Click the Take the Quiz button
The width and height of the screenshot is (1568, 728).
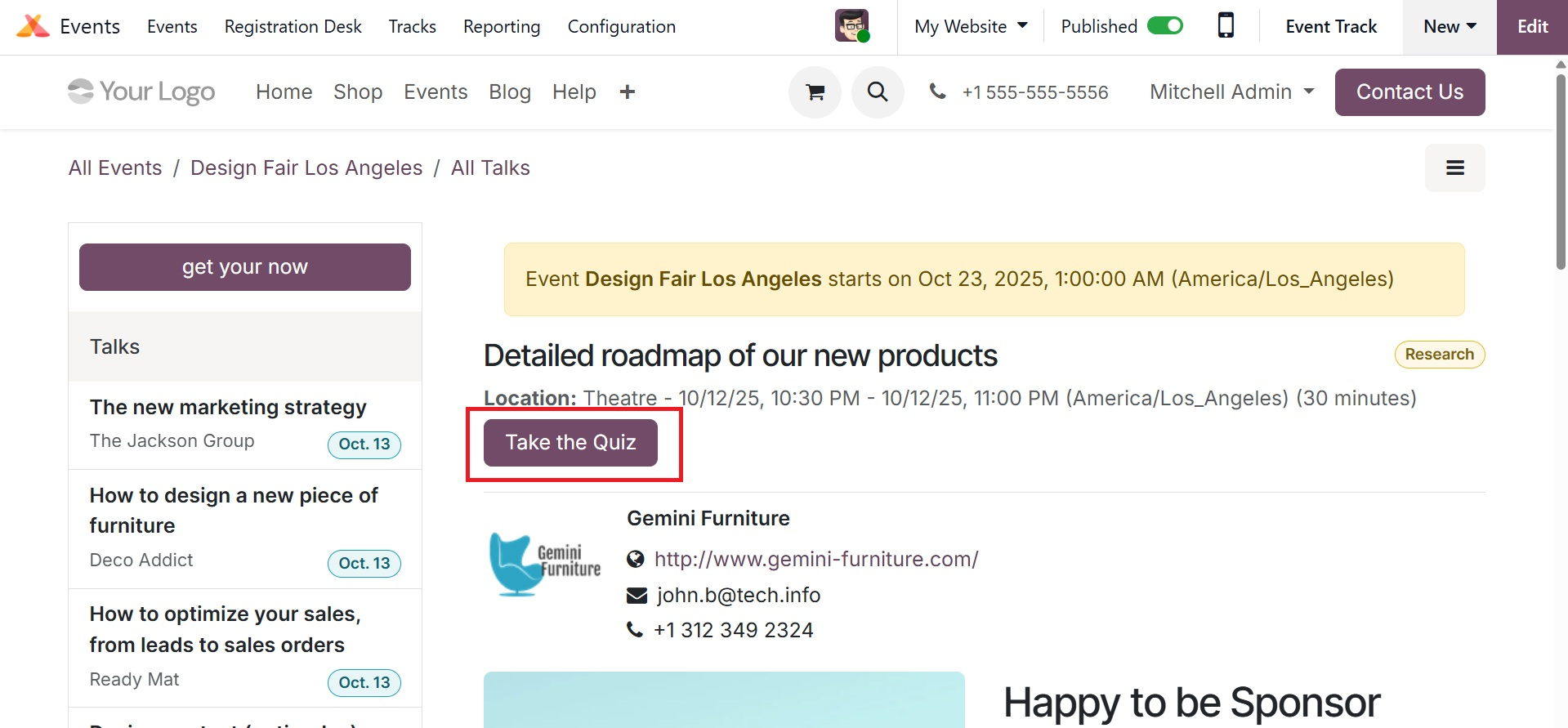coord(570,443)
